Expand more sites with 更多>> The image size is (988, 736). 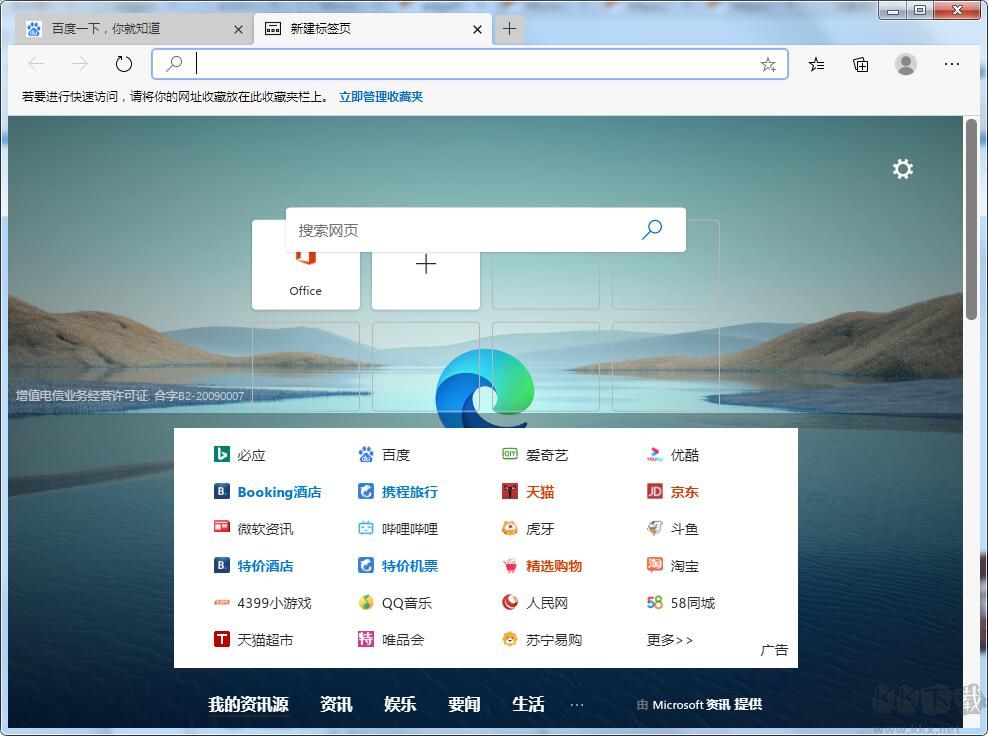tap(668, 639)
